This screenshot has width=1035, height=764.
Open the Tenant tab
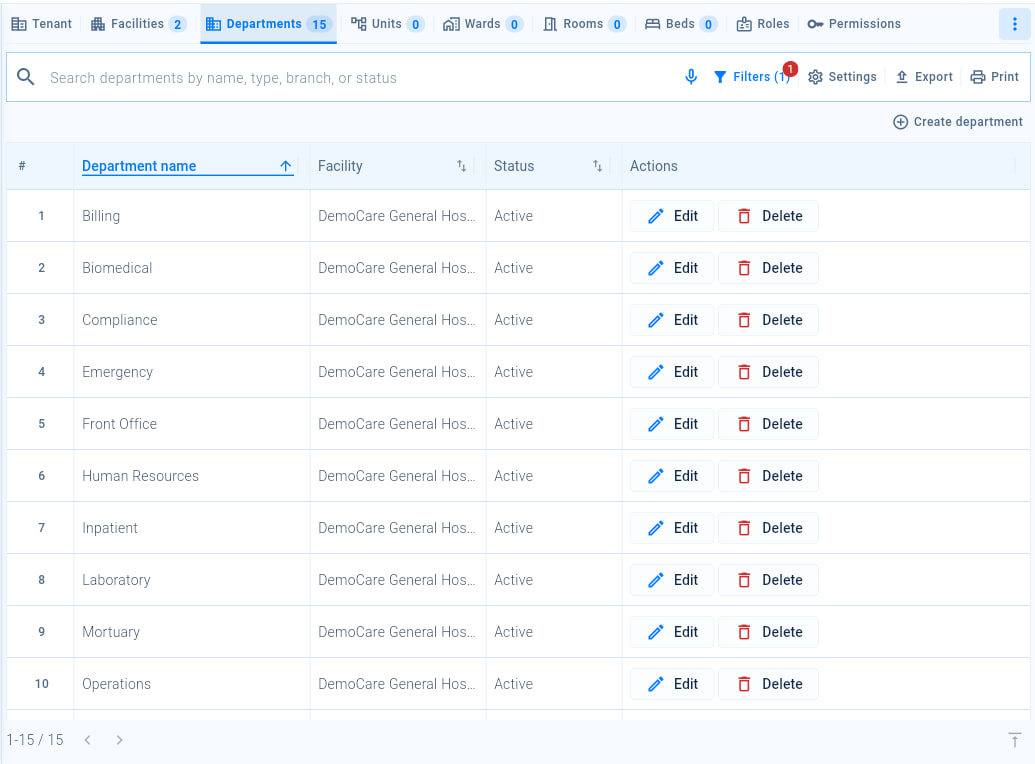[42, 24]
